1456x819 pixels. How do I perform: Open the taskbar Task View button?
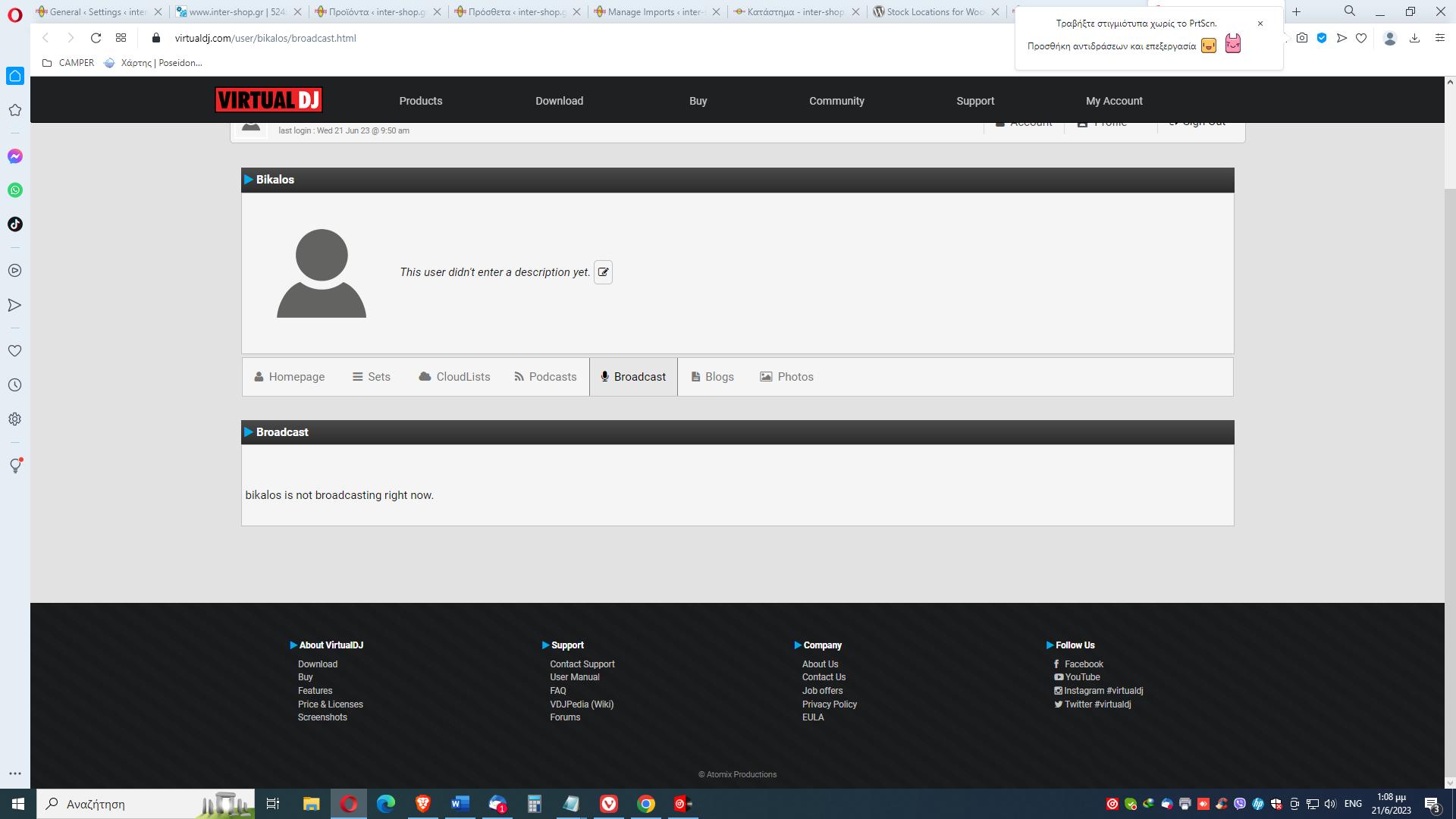tap(273, 804)
